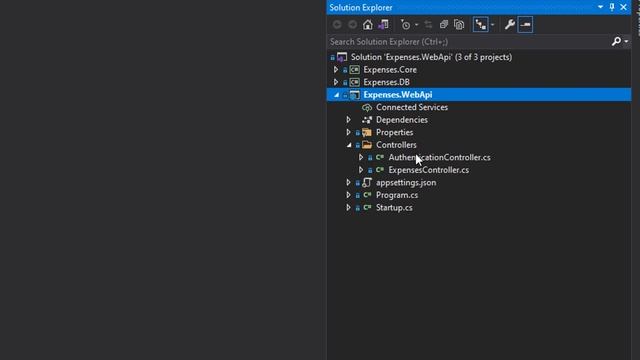Expand the appsettings.json node

(x=349, y=183)
